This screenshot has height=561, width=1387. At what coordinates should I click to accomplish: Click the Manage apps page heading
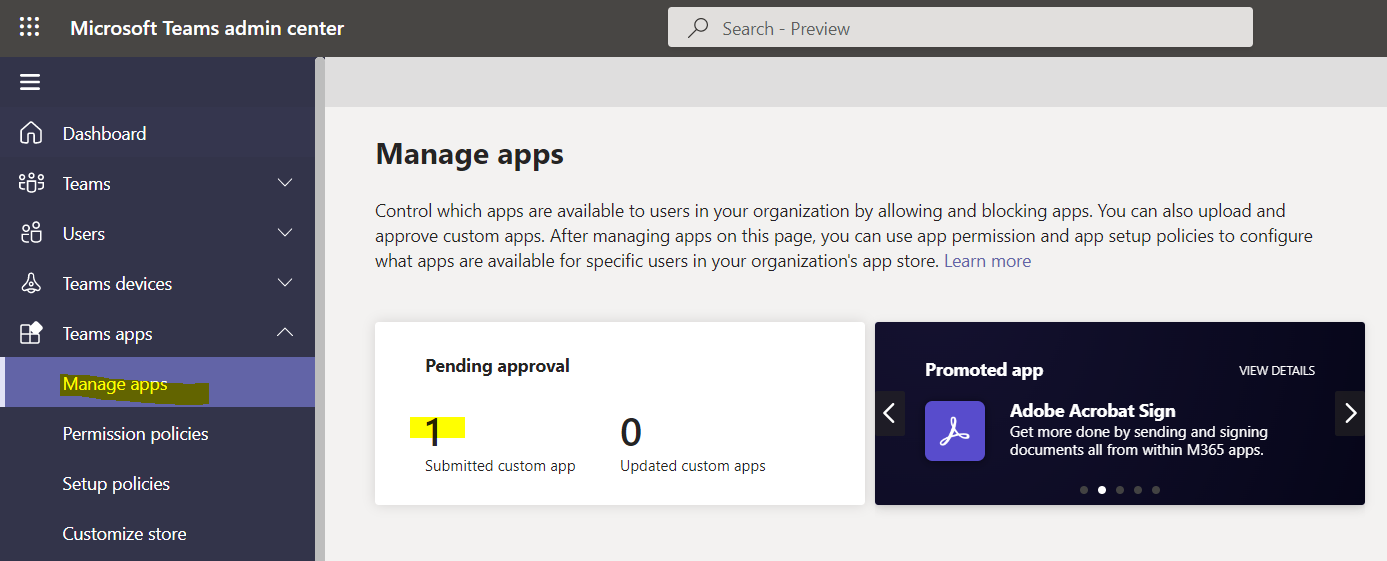[469, 154]
